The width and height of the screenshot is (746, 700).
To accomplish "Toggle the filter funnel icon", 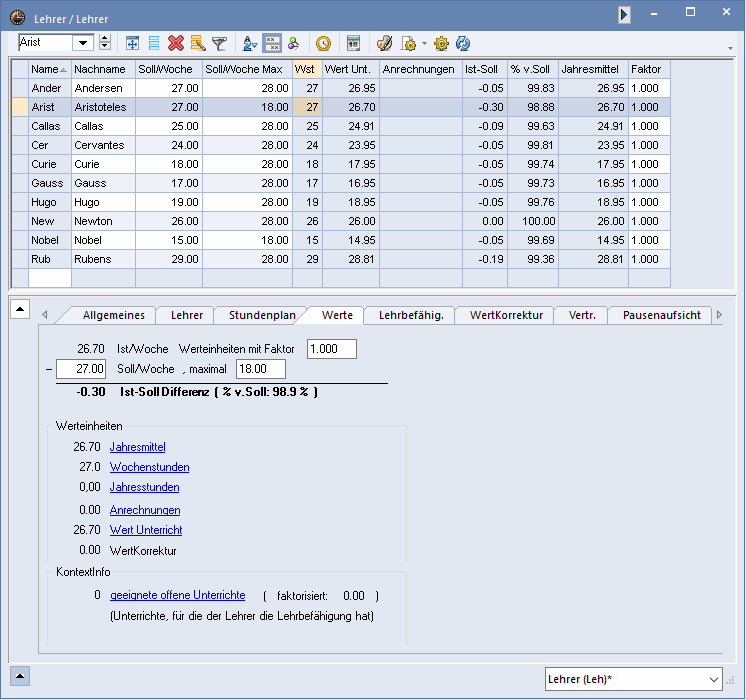I will [x=219, y=43].
